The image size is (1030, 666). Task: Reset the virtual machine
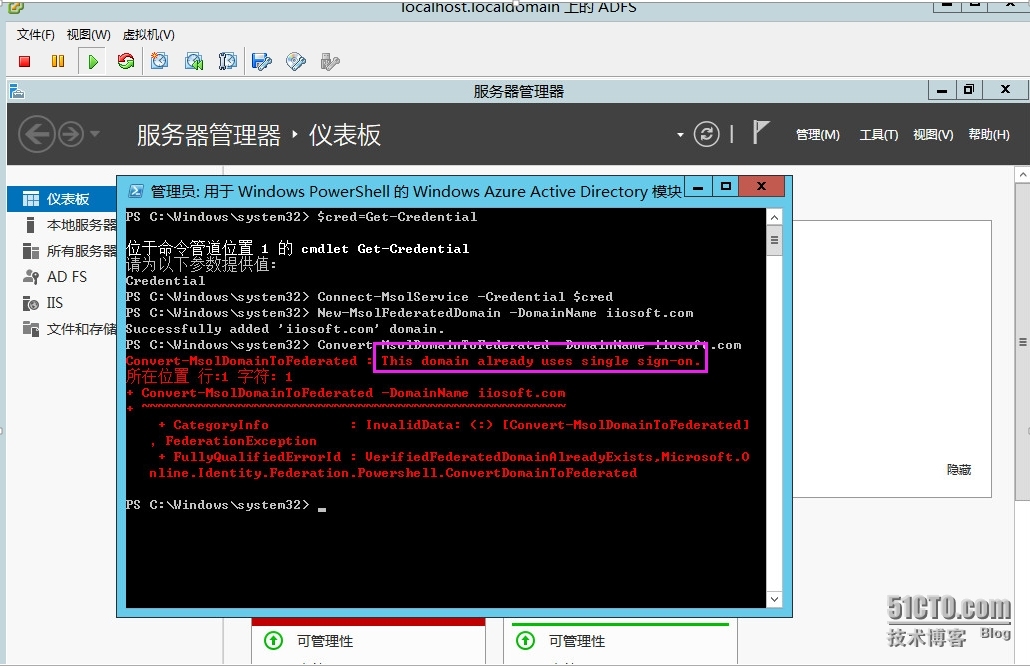(x=125, y=62)
